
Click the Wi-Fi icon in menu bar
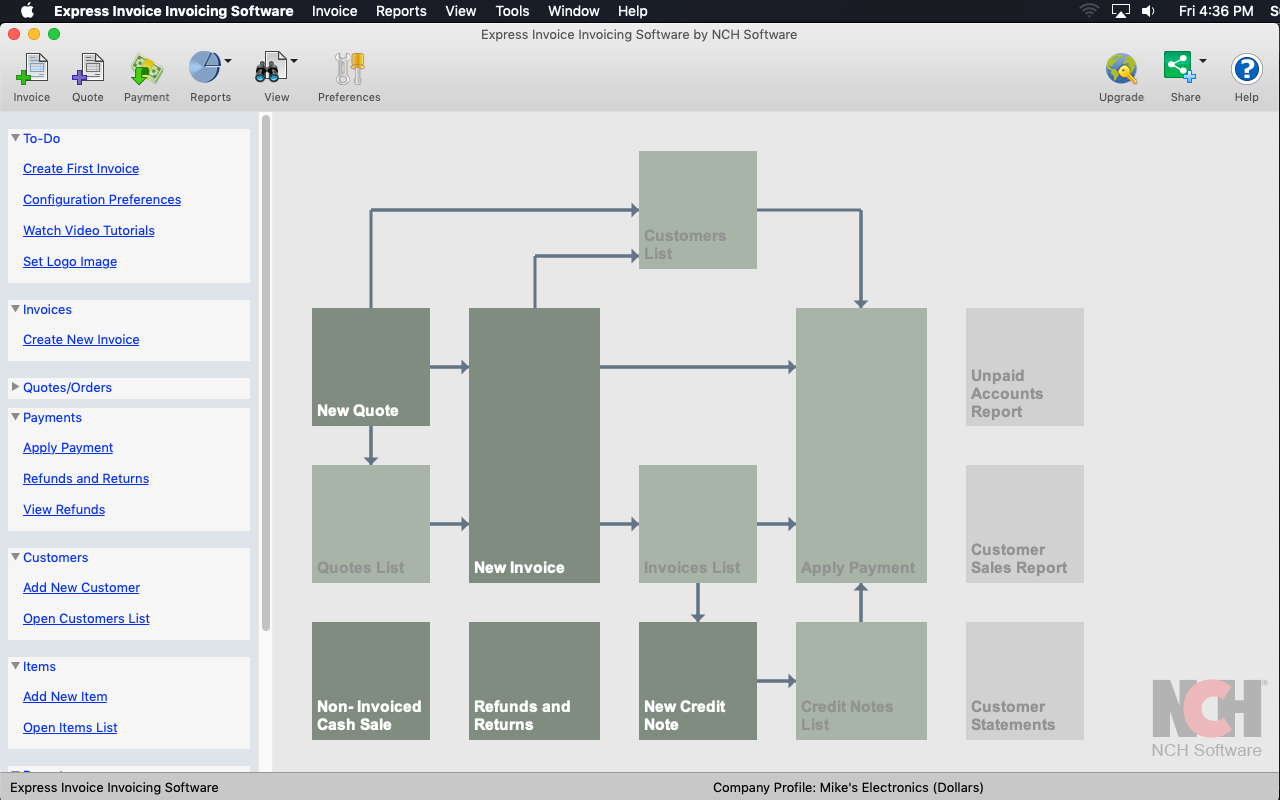(1089, 11)
